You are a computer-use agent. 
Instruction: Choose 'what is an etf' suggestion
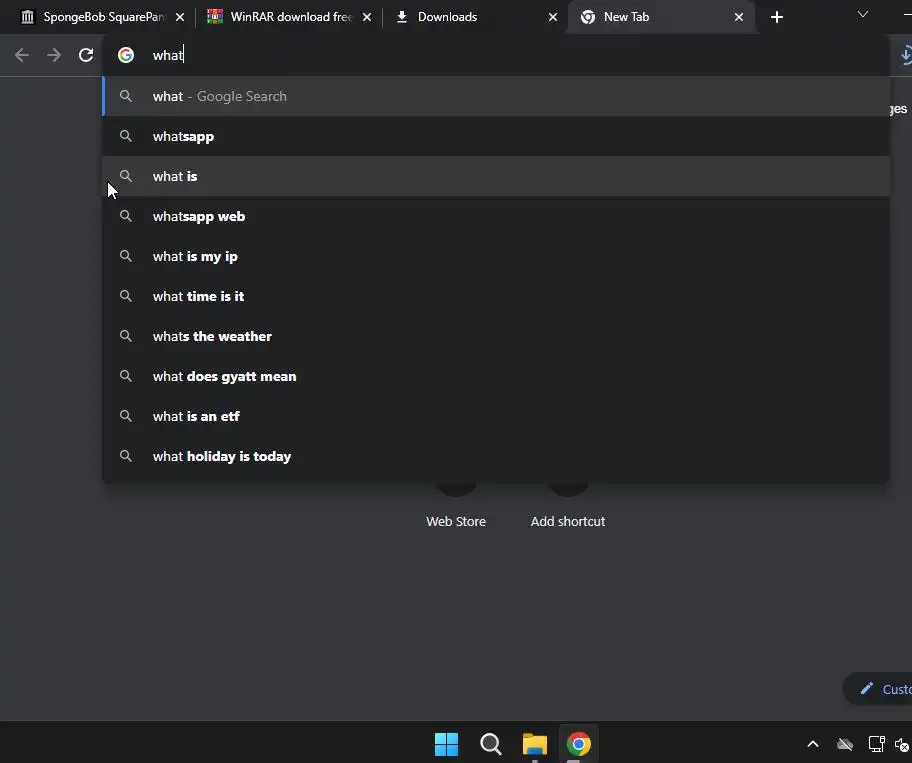pos(496,416)
